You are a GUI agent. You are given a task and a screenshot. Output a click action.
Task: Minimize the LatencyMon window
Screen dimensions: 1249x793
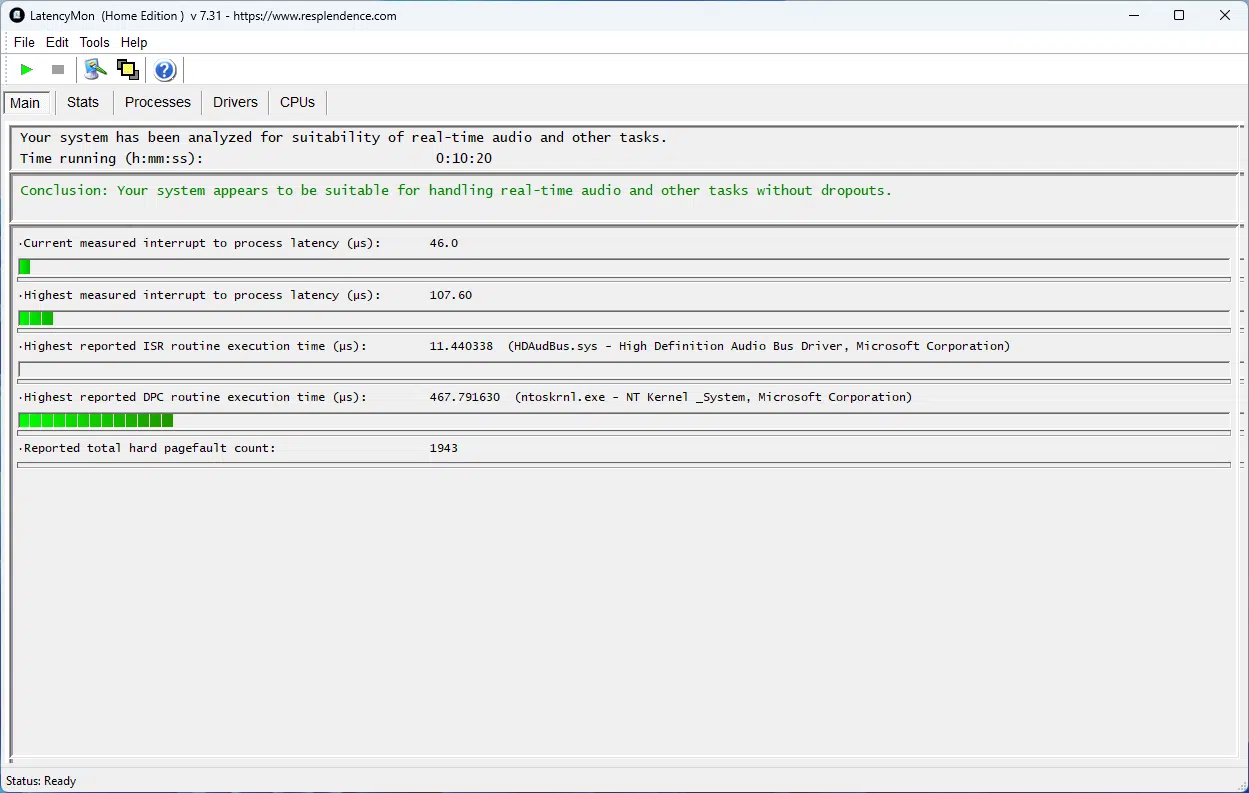[x=1134, y=15]
